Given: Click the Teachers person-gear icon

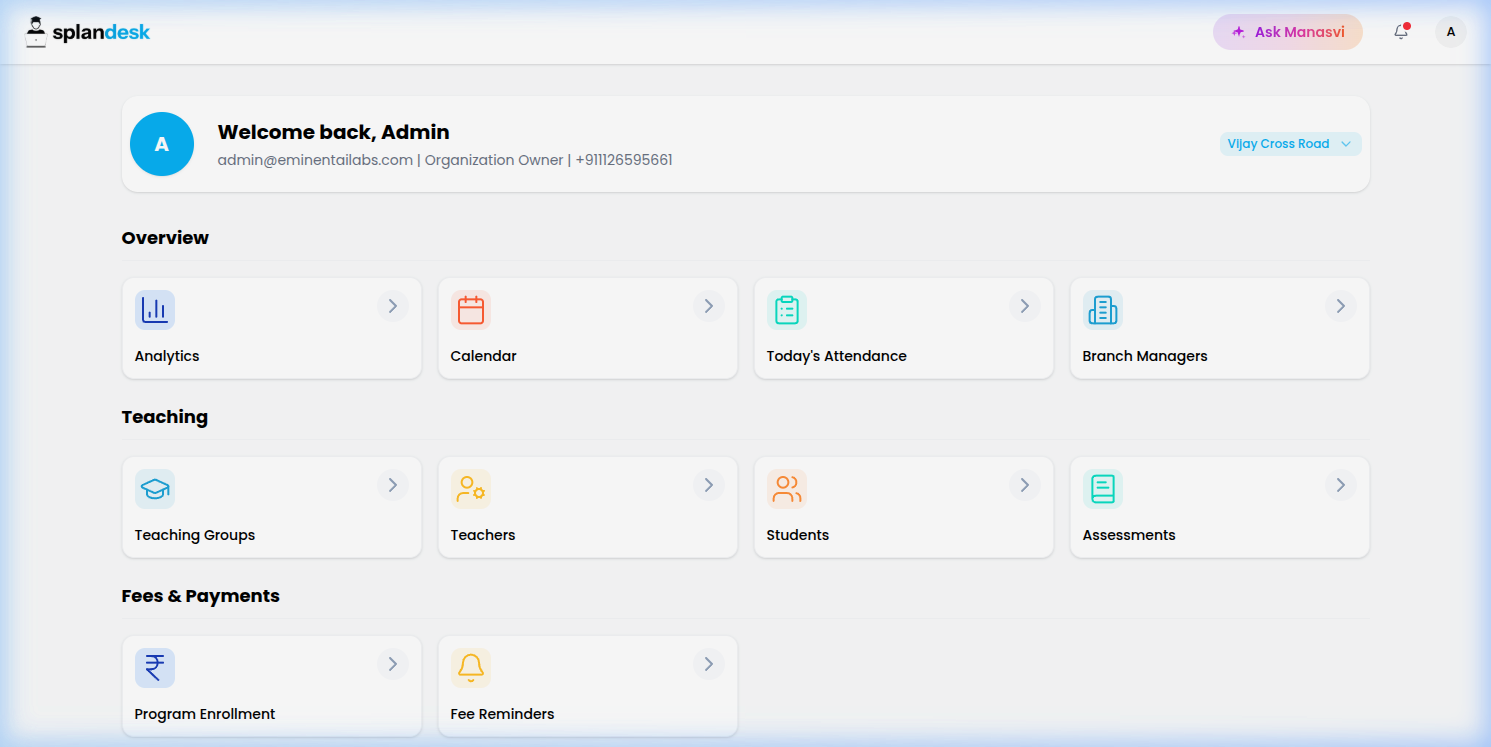Looking at the screenshot, I should [471, 489].
